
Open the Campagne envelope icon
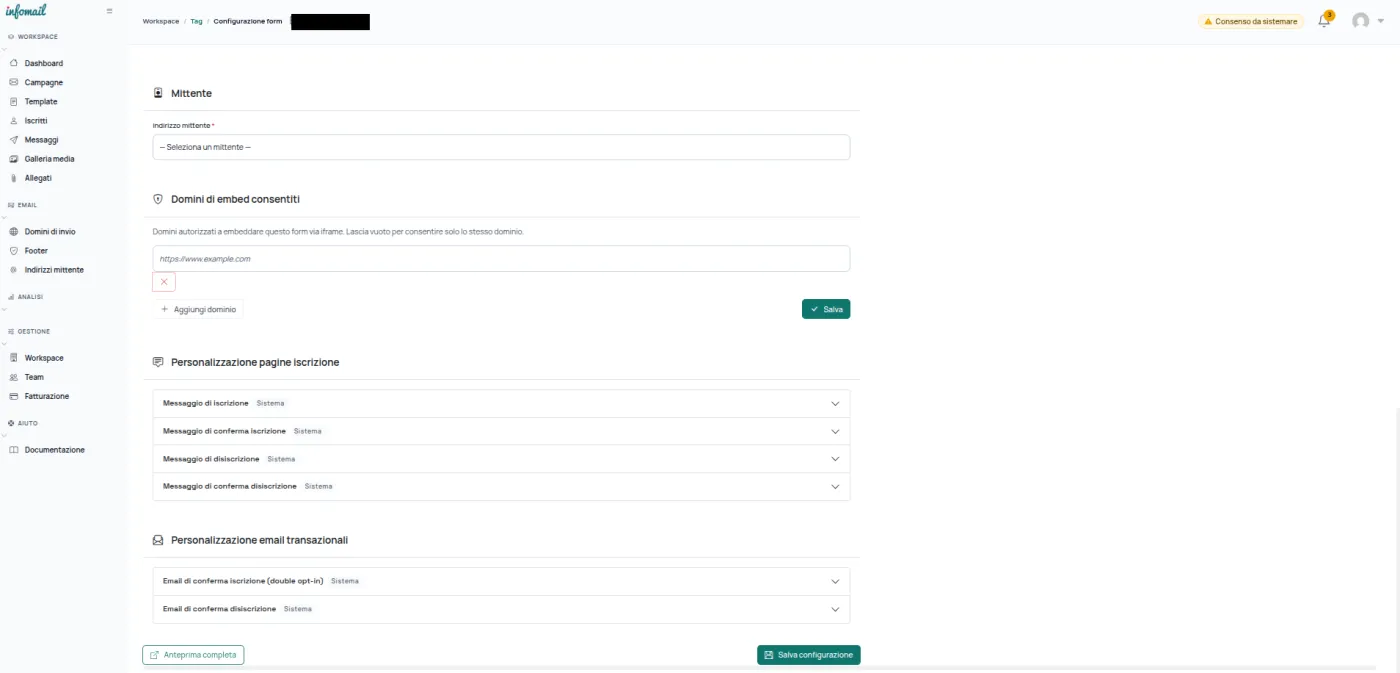[x=14, y=82]
